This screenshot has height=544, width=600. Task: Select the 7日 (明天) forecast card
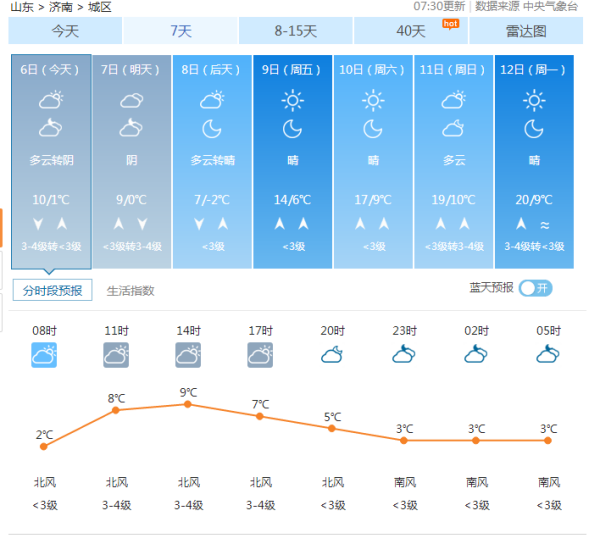pyautogui.click(x=132, y=162)
